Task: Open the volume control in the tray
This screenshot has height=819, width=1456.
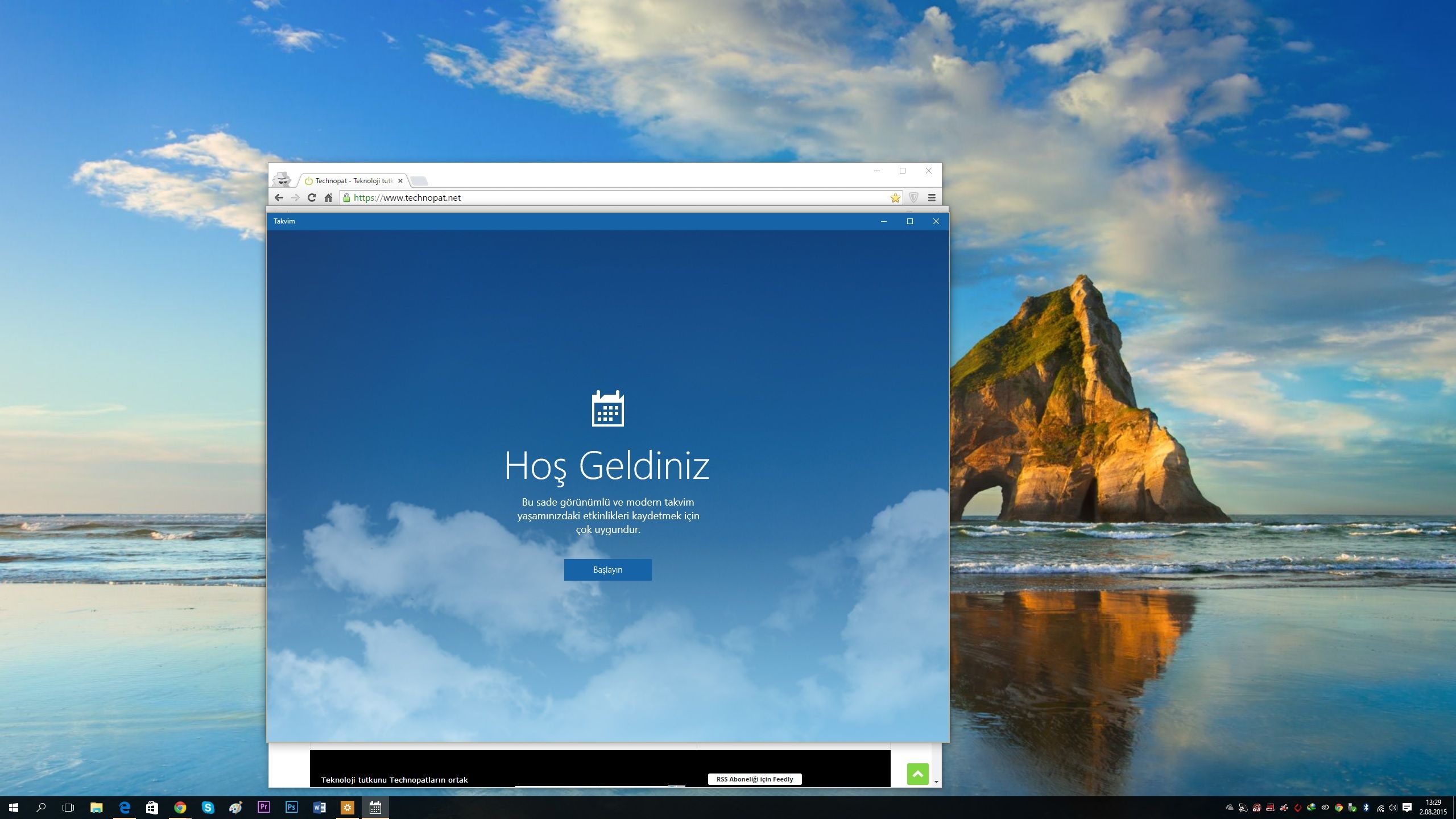Action: [x=1393, y=808]
